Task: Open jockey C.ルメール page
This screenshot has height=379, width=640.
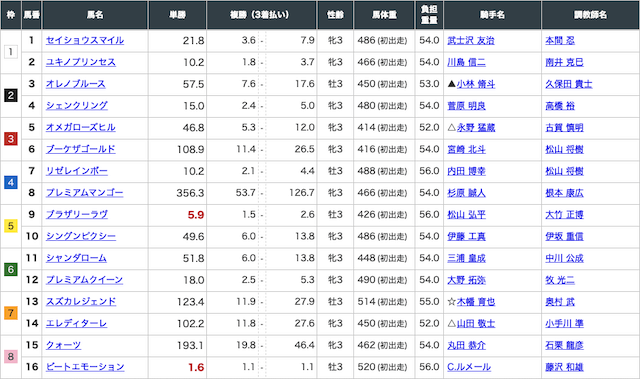Action: pos(469,367)
